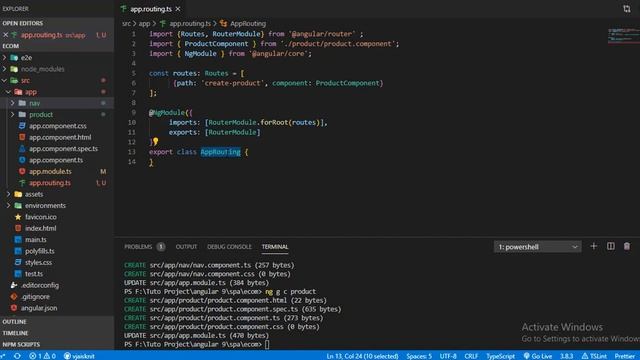Viewport: 640px width, 360px height.
Task: Start Go Live server
Action: [538, 356]
